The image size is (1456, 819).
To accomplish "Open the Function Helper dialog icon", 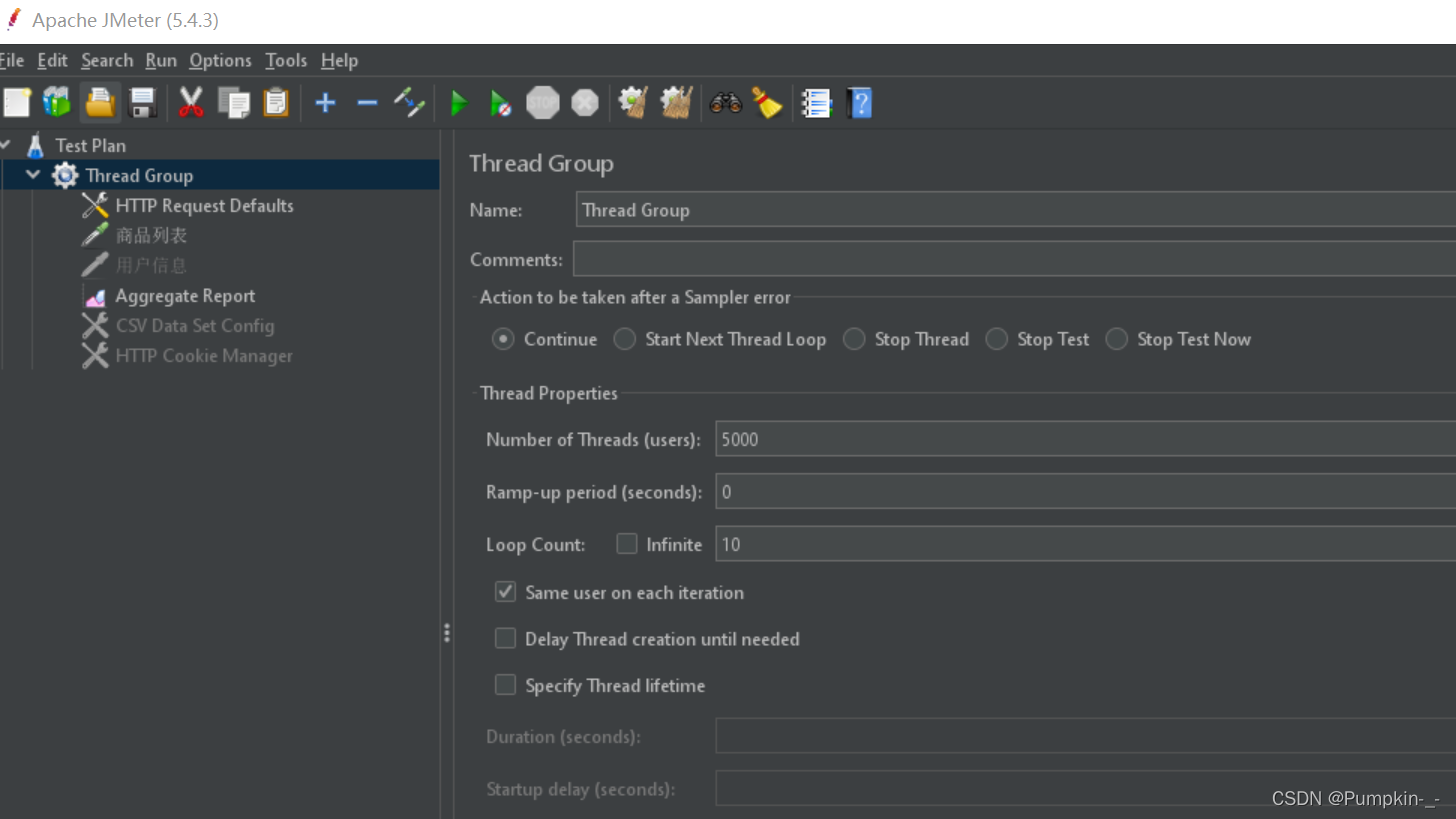I will [817, 102].
